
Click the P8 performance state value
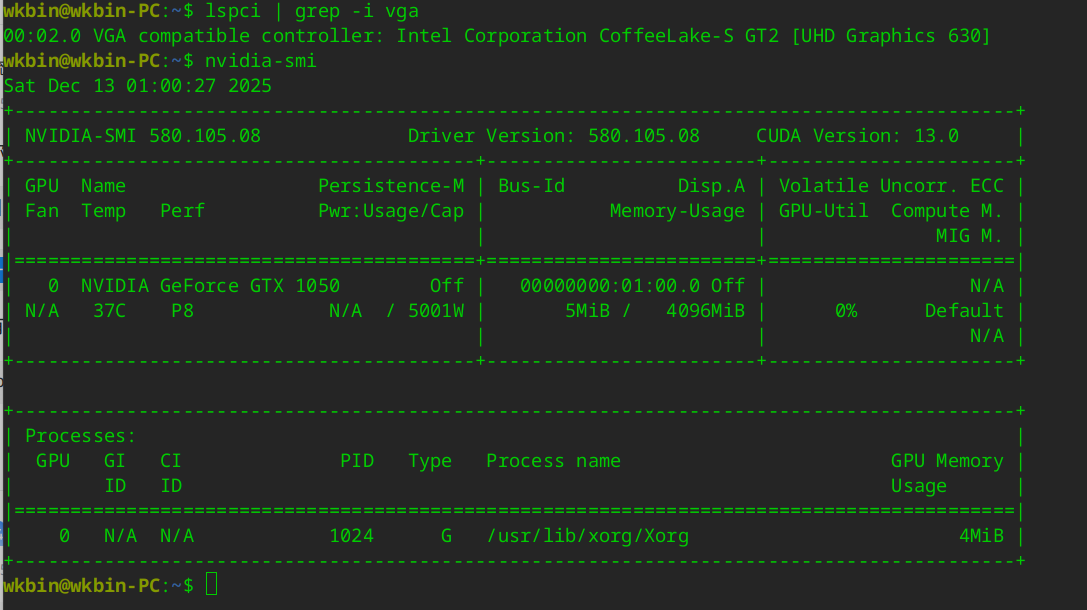(x=183, y=311)
